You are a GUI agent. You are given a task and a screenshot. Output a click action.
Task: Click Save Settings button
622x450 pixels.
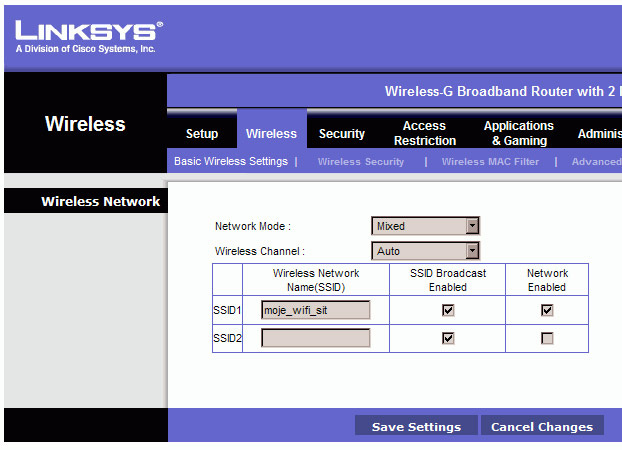pos(416,426)
